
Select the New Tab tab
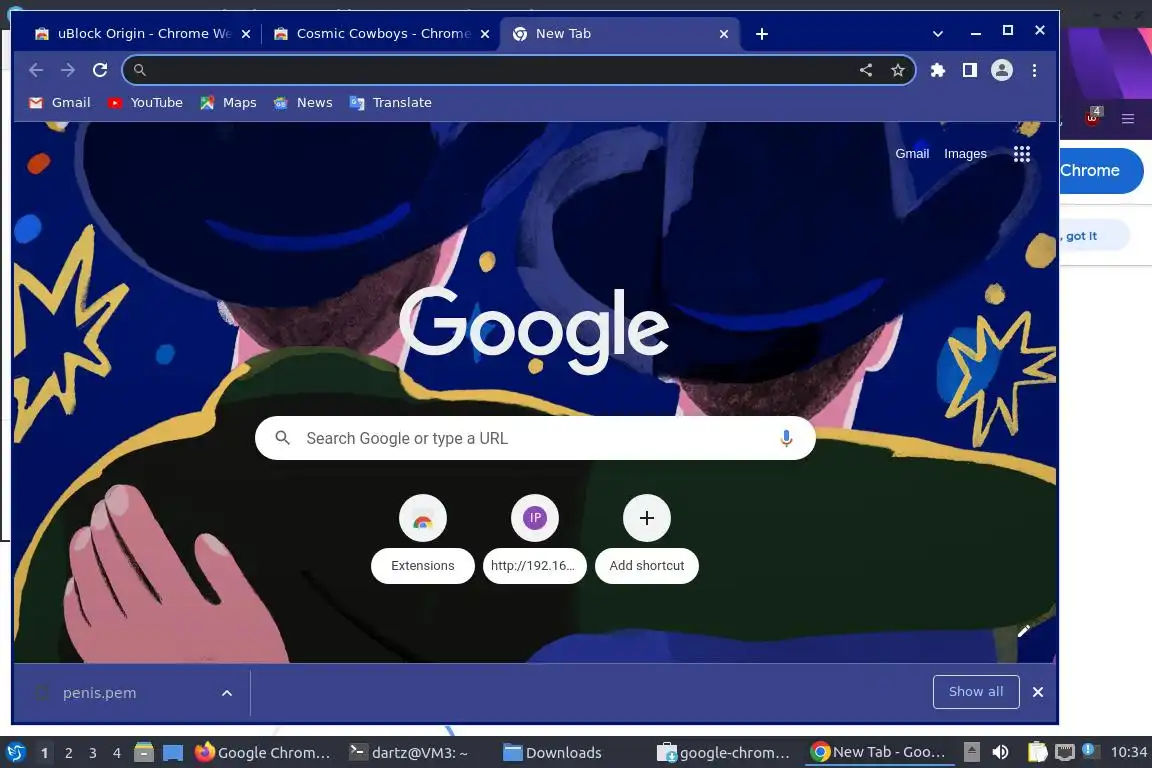(621, 34)
